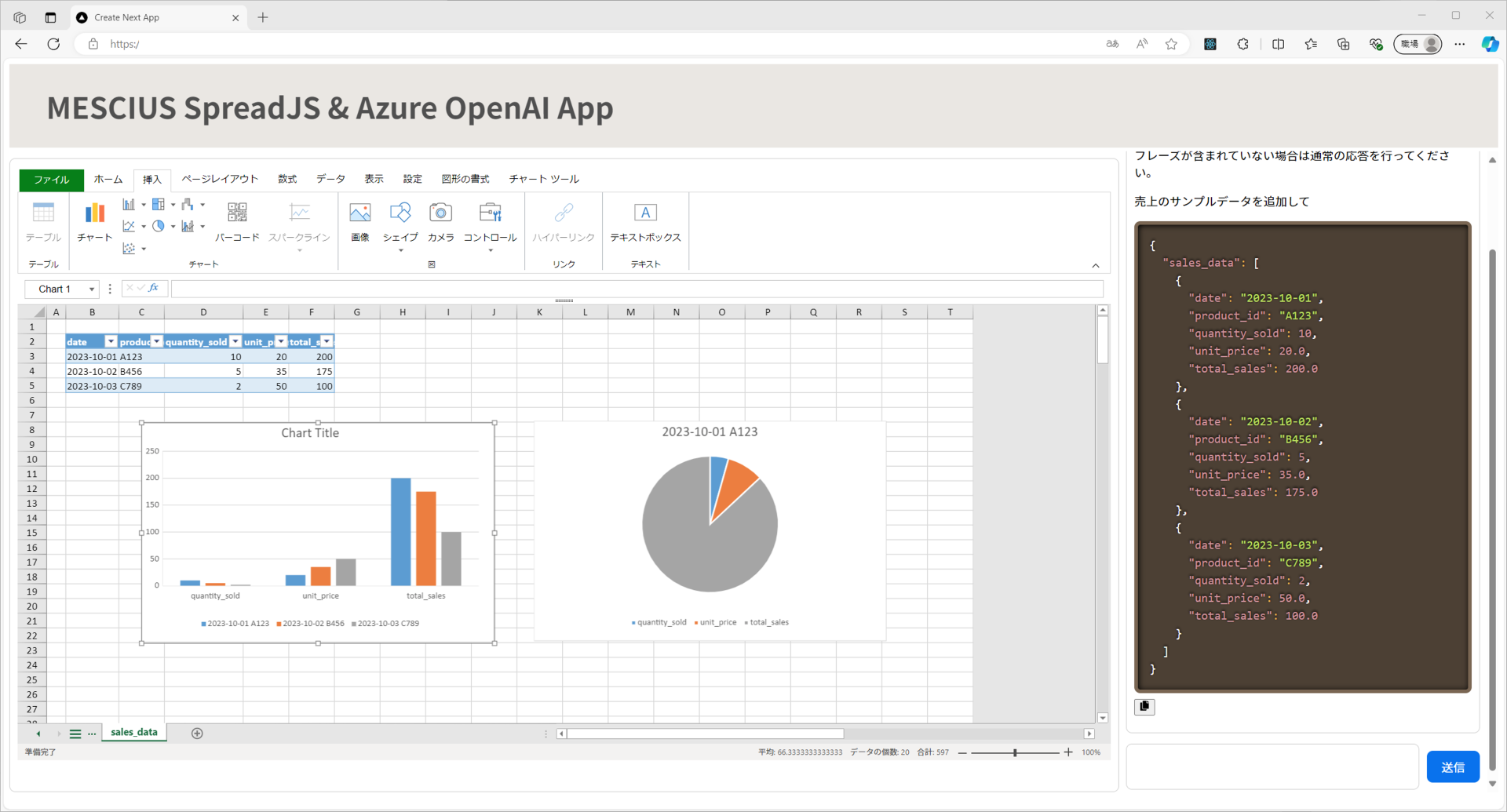Zoom out with the minus button

pos(962,752)
